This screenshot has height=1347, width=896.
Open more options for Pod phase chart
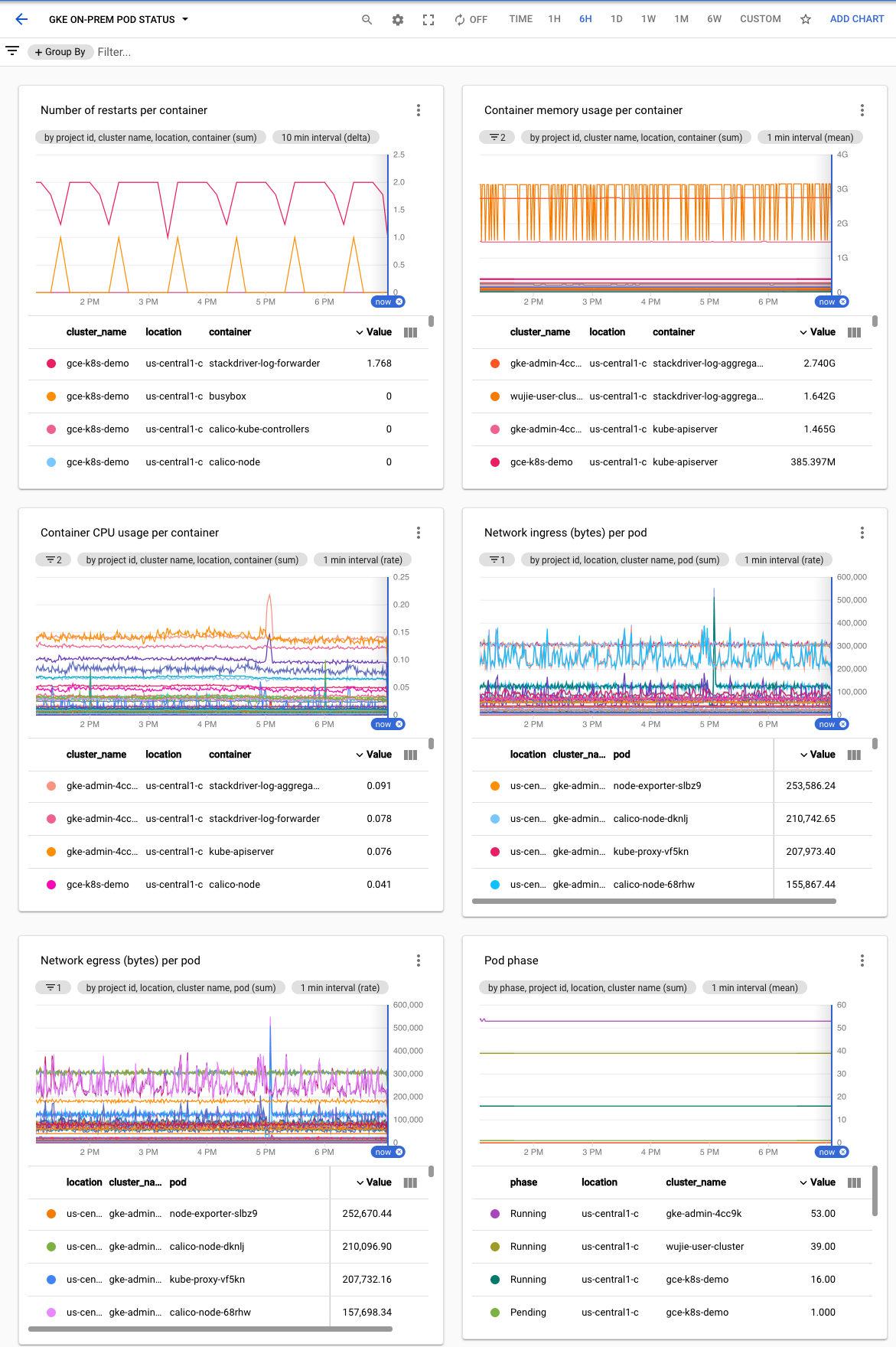pos(862,961)
